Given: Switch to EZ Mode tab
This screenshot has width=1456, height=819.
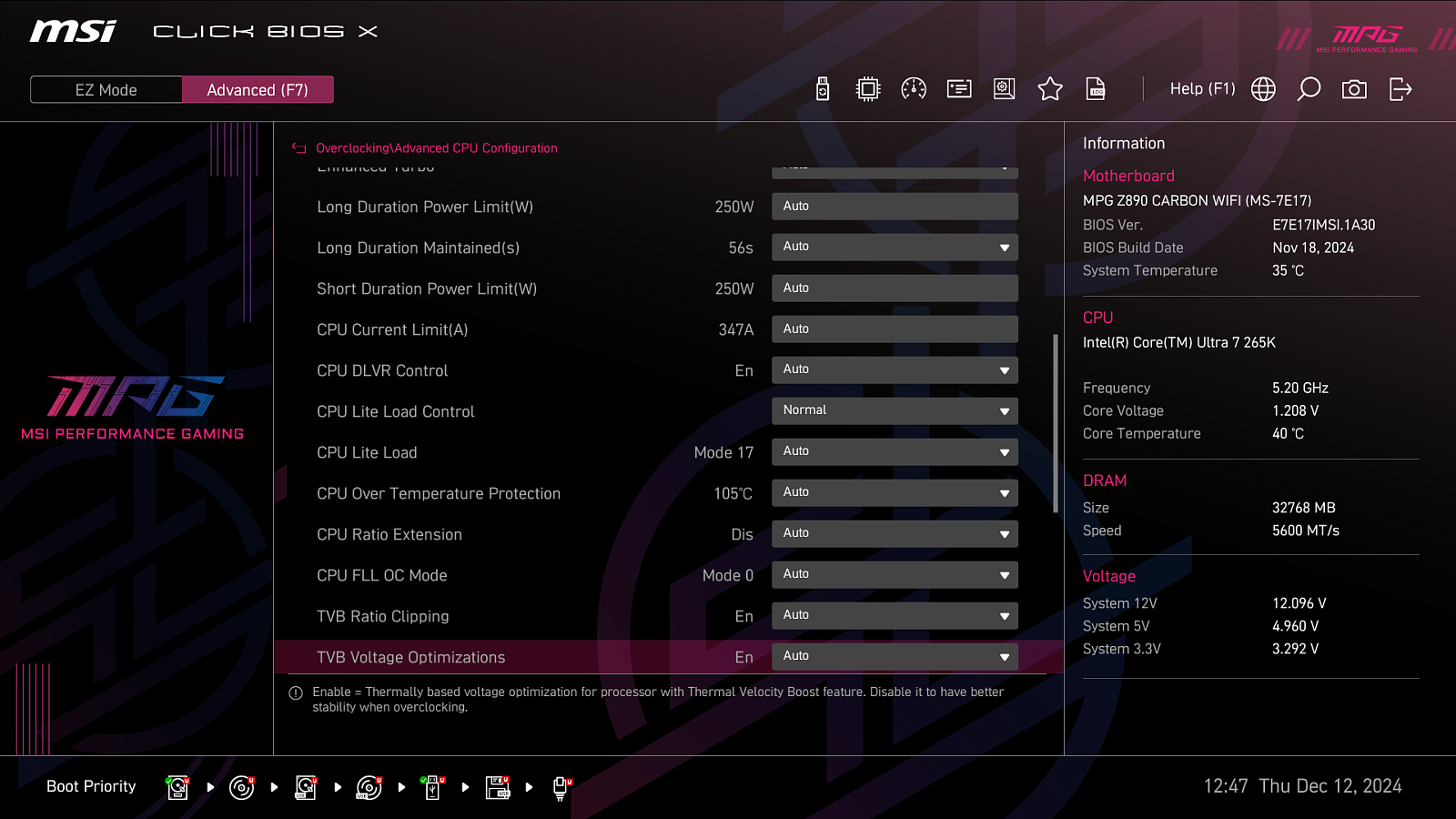Looking at the screenshot, I should (x=106, y=90).
